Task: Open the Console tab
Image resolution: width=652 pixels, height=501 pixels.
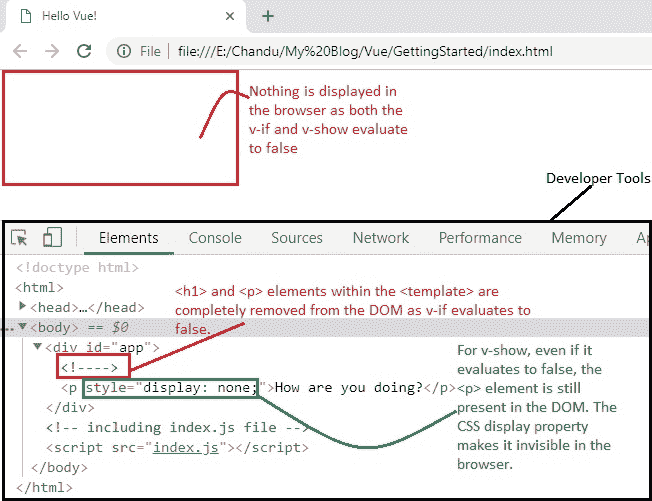Action: point(215,238)
